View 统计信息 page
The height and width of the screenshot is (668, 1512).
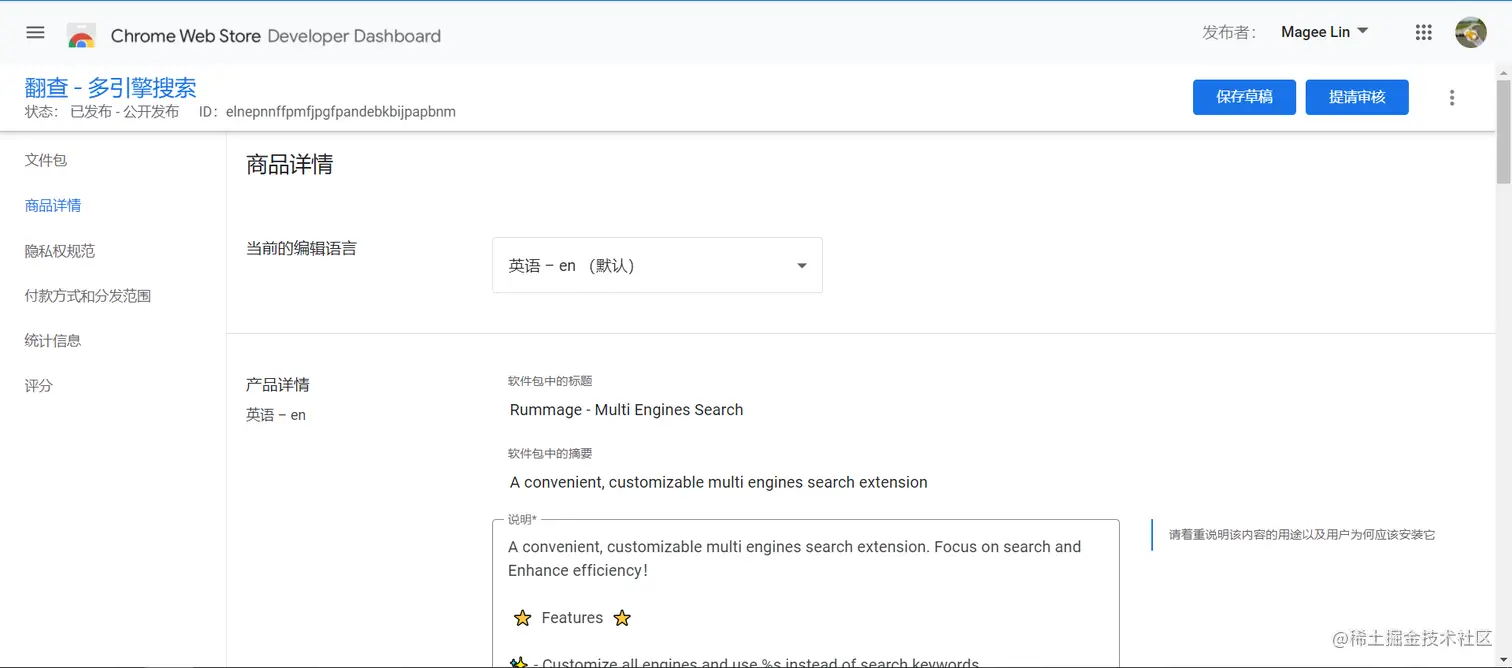[x=53, y=340]
